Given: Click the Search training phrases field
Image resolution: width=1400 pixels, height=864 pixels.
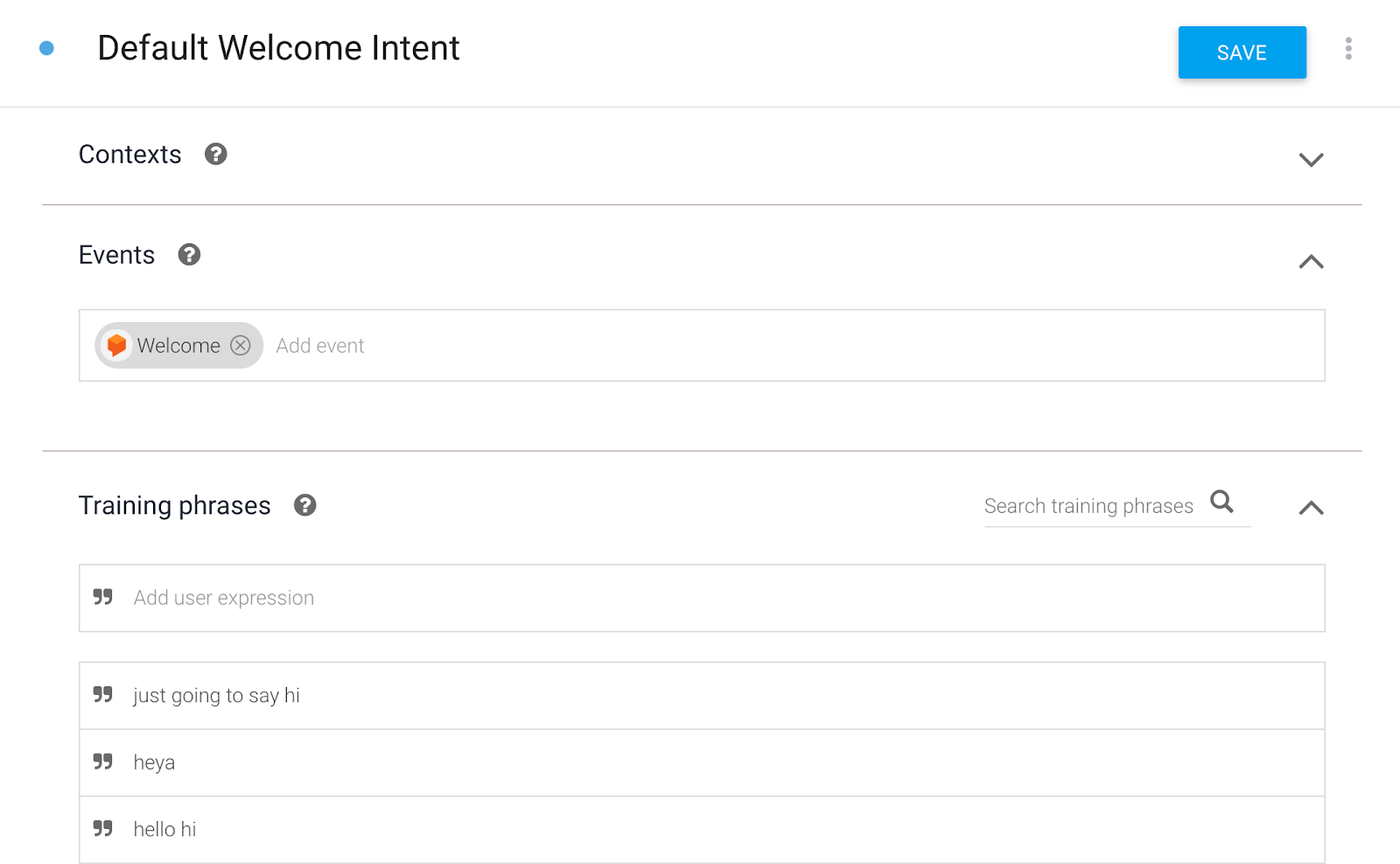Looking at the screenshot, I should (1088, 506).
